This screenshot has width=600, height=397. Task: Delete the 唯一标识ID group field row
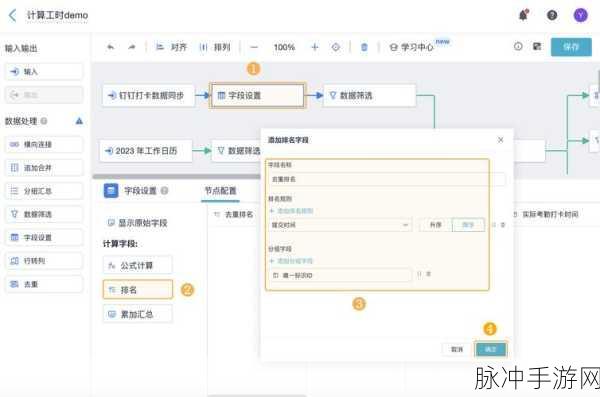click(x=429, y=274)
